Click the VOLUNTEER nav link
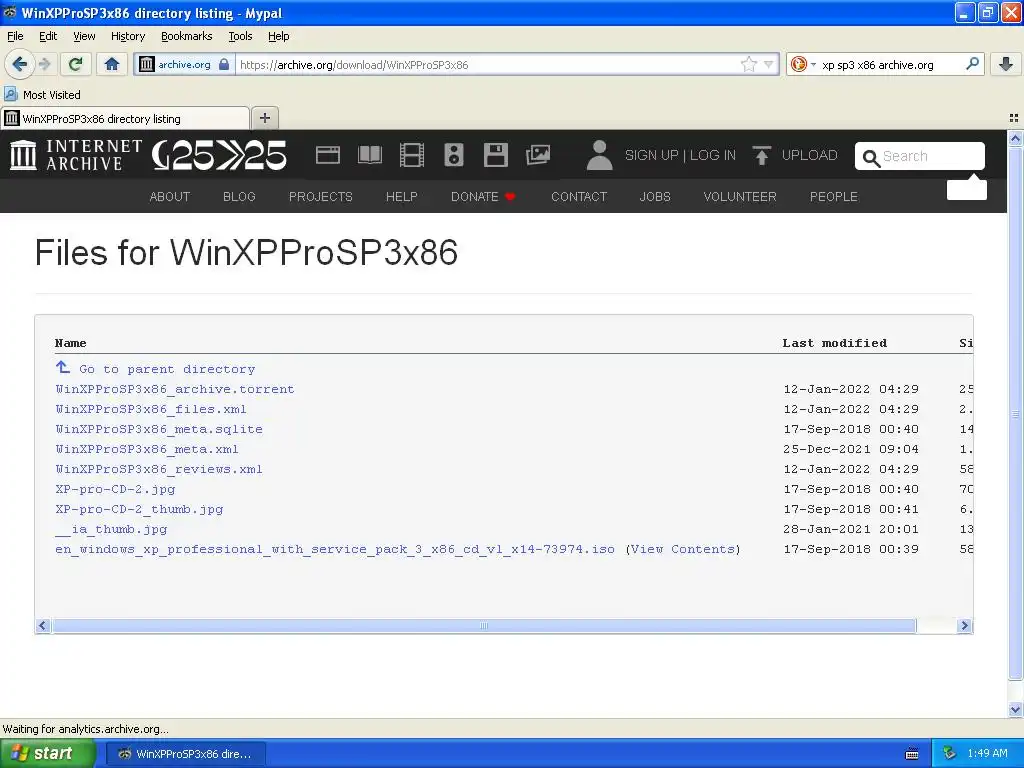The width and height of the screenshot is (1024, 768). 740,197
